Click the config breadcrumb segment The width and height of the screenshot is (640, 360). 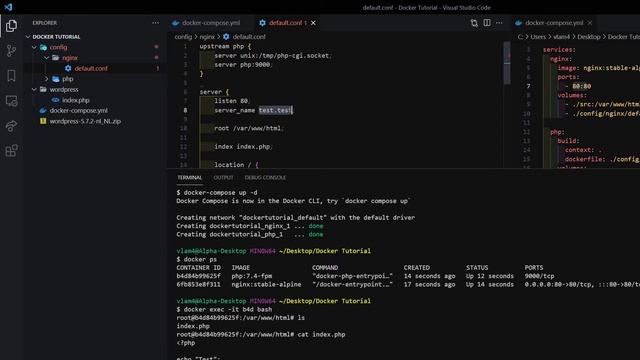(183, 37)
